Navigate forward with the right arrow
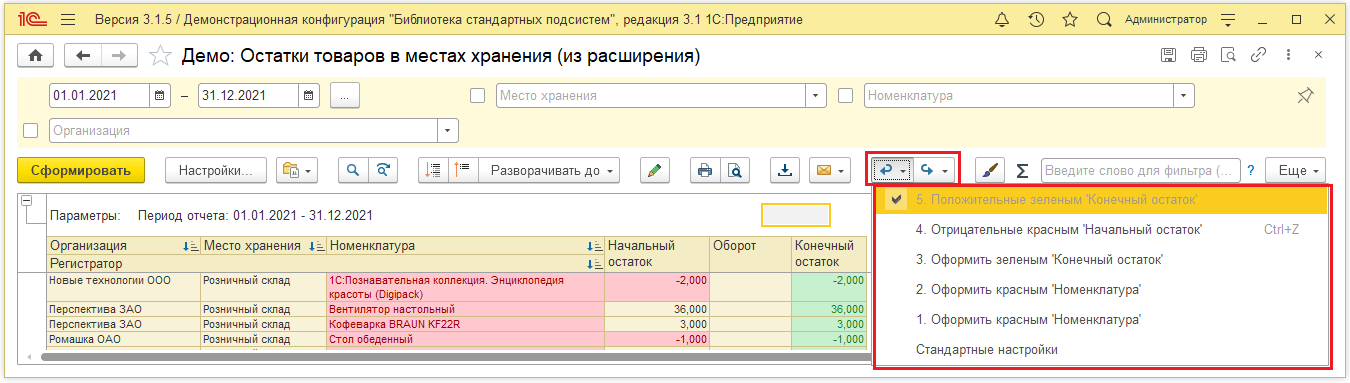The width and height of the screenshot is (1350, 383). (x=119, y=56)
